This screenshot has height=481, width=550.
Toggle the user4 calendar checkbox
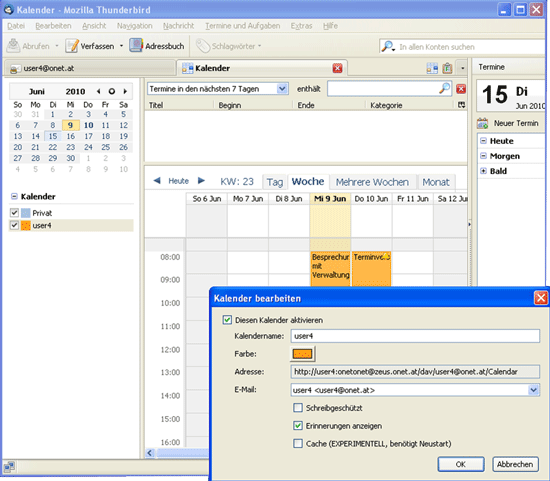pyautogui.click(x=14, y=225)
